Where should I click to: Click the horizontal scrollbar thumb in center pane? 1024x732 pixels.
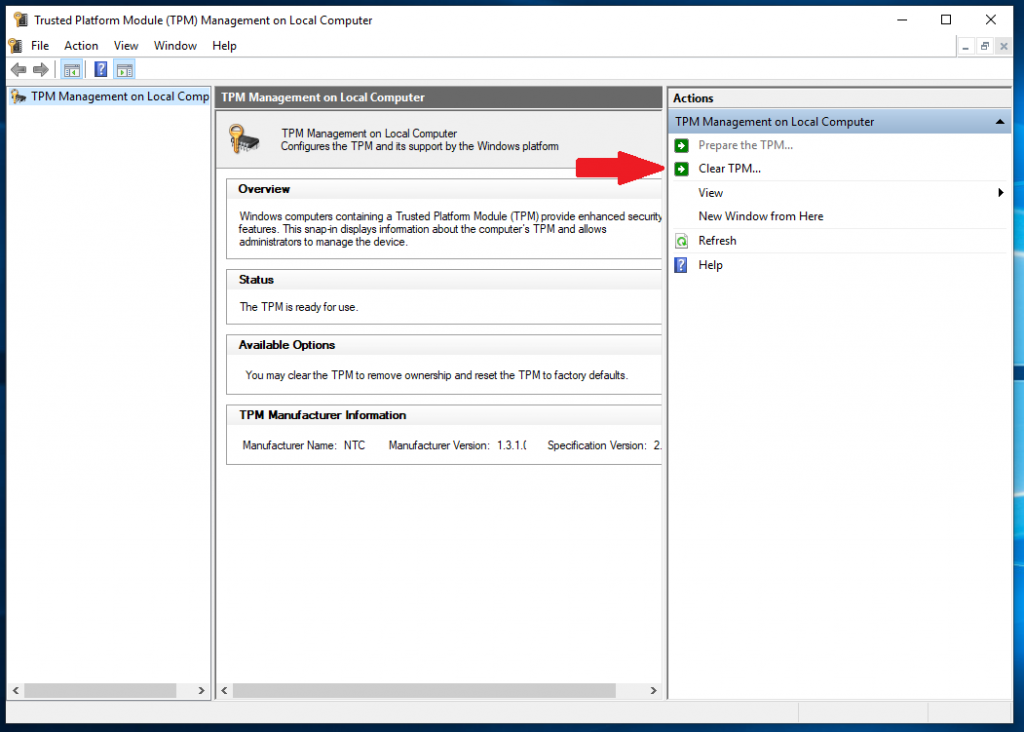tap(424, 690)
